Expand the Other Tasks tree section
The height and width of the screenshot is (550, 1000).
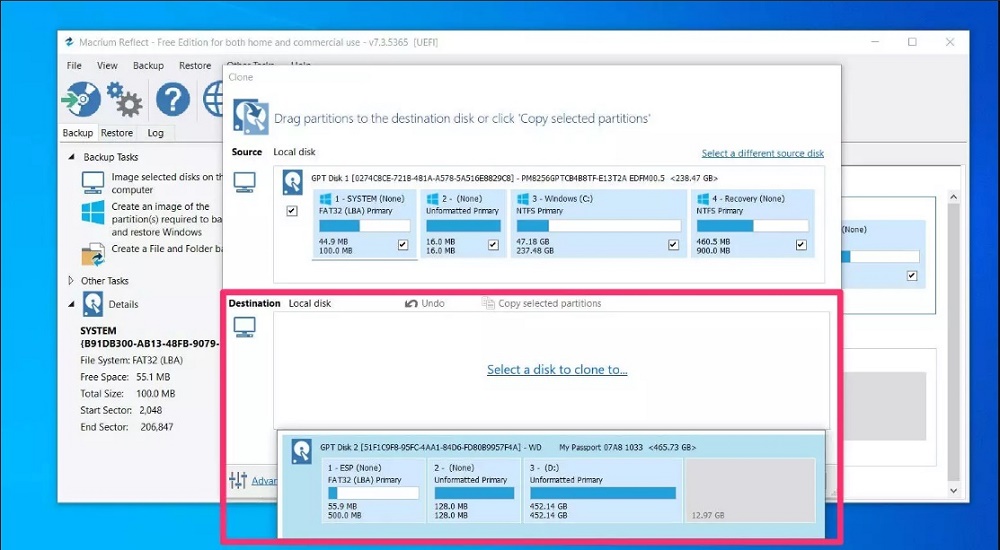70,281
